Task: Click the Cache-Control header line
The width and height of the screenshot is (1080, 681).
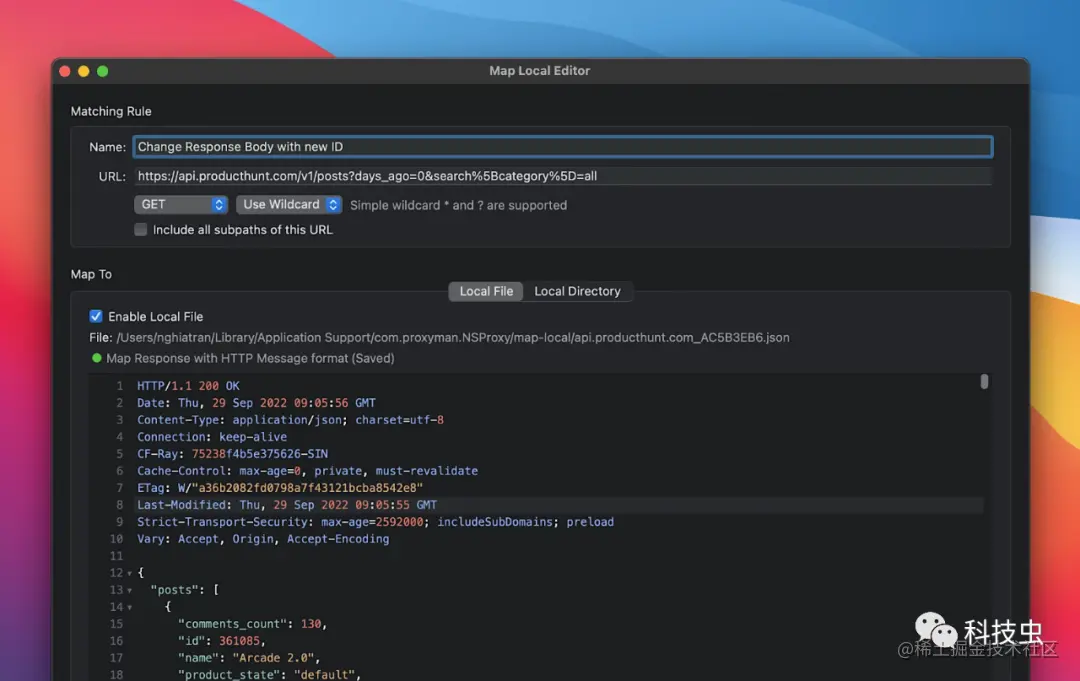Action: (x=307, y=471)
